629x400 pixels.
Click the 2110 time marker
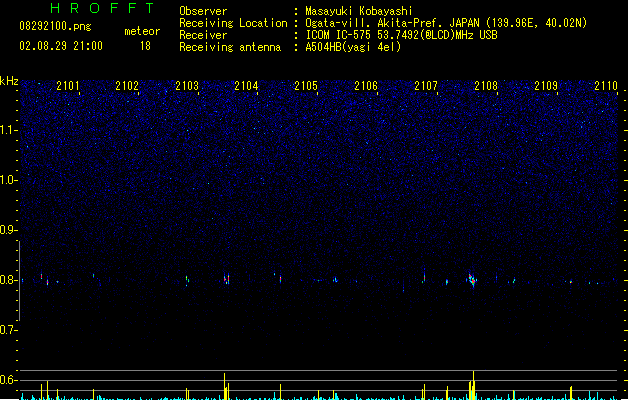coord(606,86)
